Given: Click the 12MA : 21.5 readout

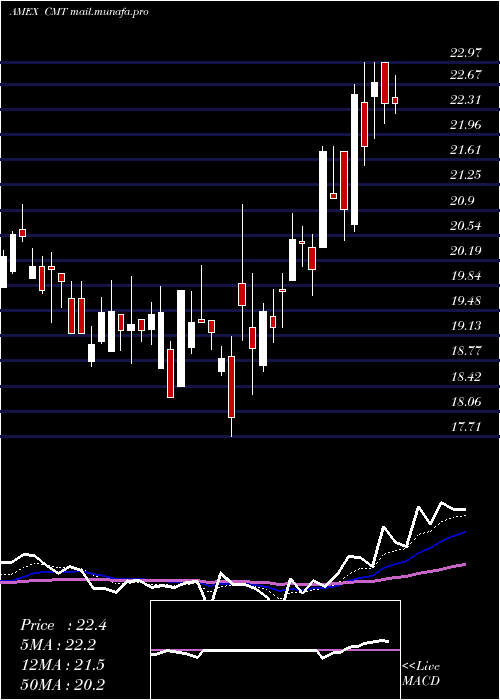Looking at the screenshot, I should 63,664.
